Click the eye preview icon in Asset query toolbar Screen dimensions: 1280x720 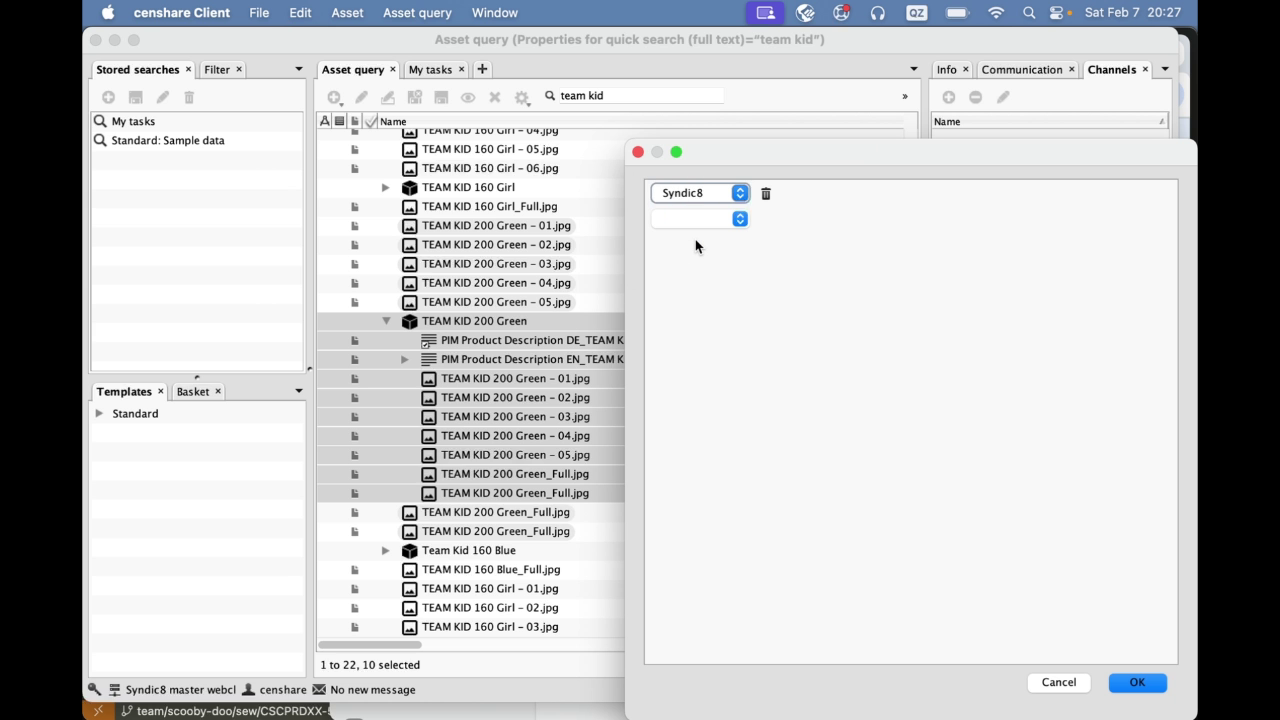coord(468,97)
